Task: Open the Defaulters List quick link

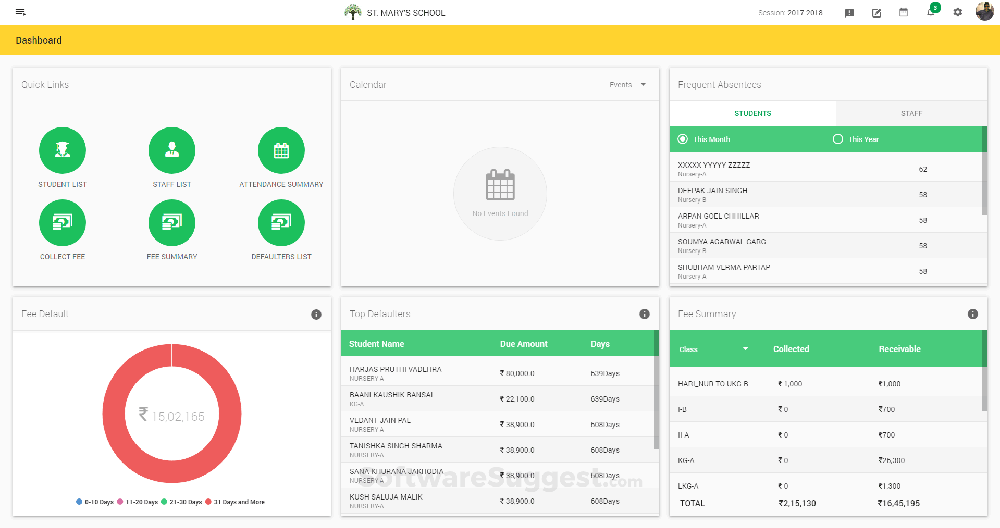Action: (281, 222)
